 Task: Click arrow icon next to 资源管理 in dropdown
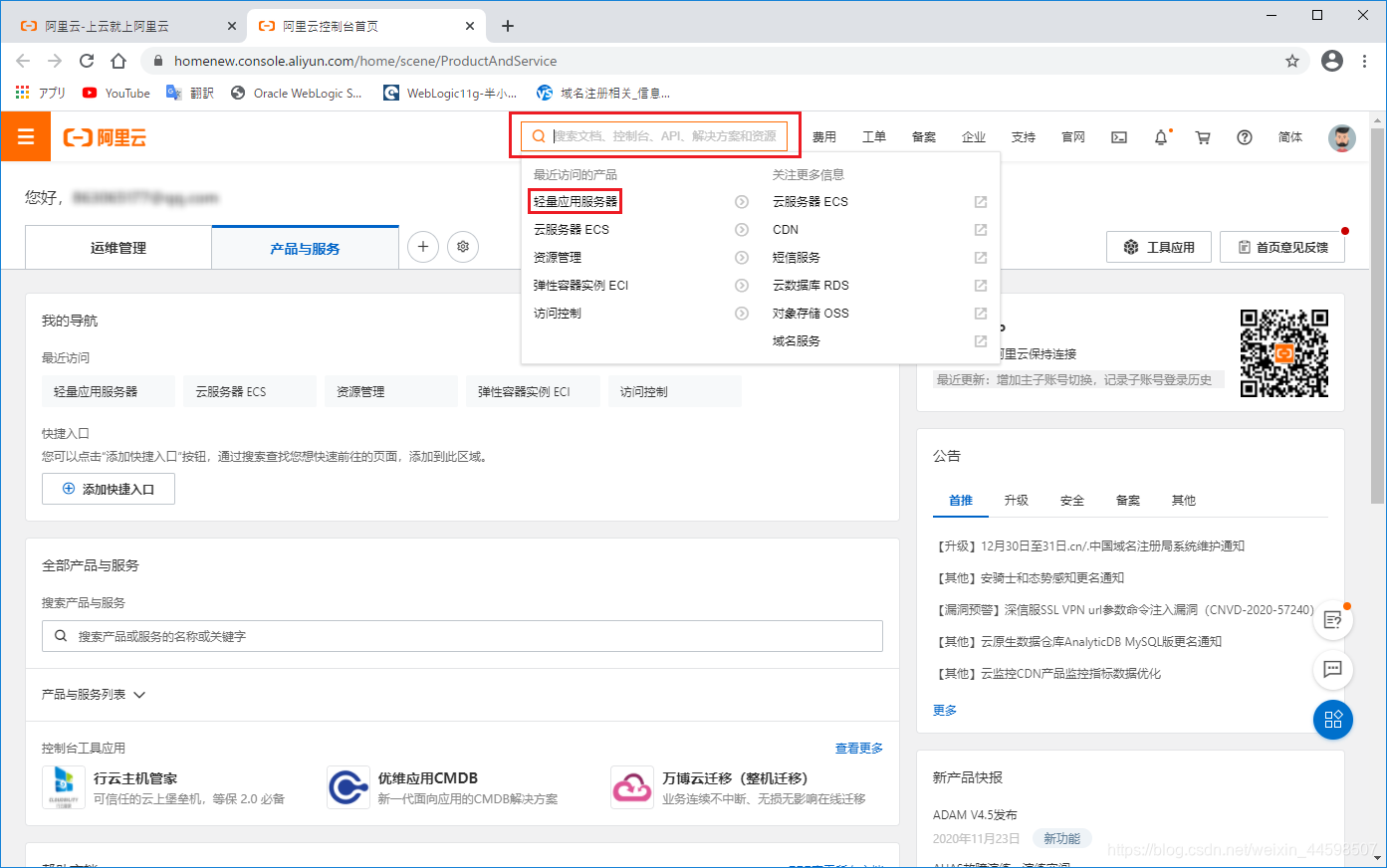[742, 257]
